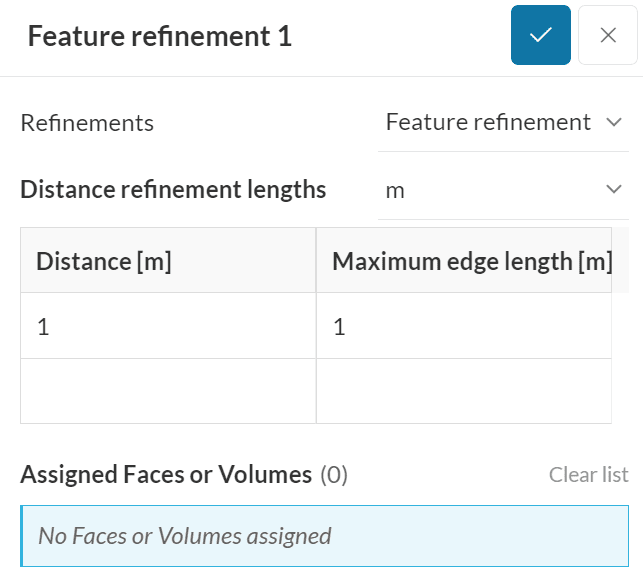
Task: Click the empty Maximum edge length cell
Action: 465,391
